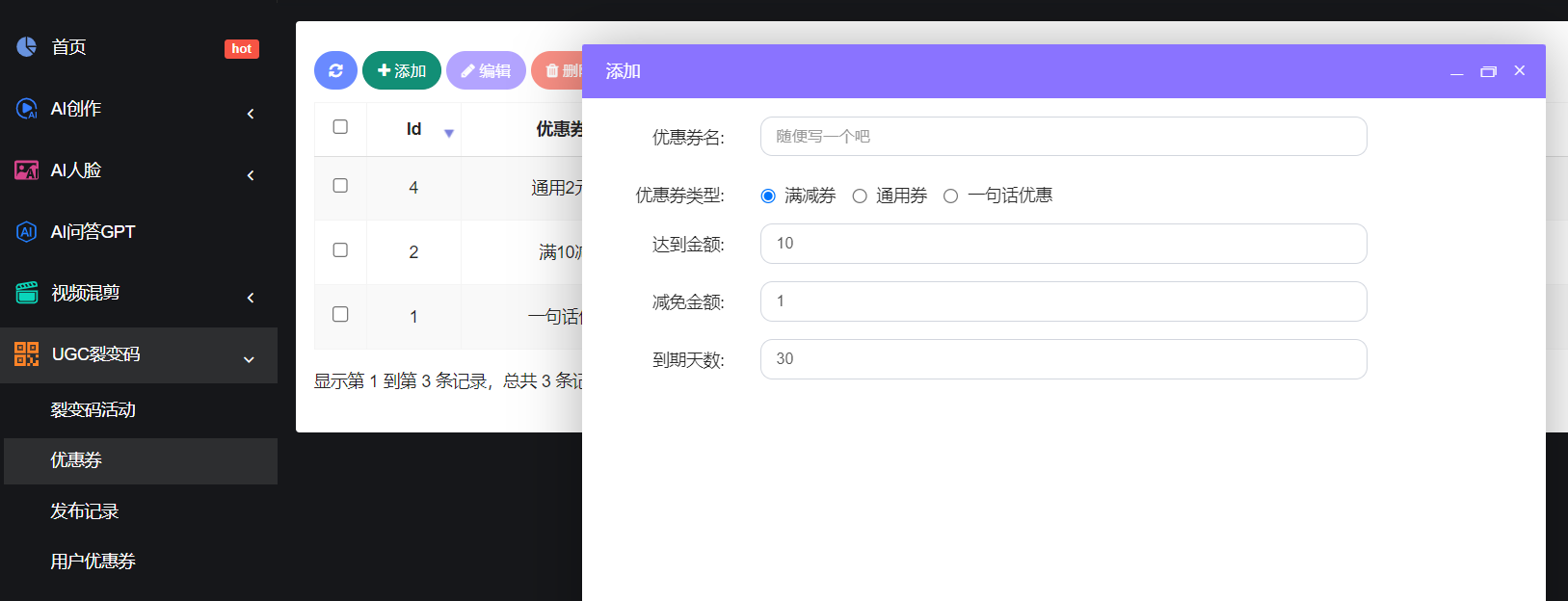Sort by the Id column arrow

pyautogui.click(x=449, y=133)
